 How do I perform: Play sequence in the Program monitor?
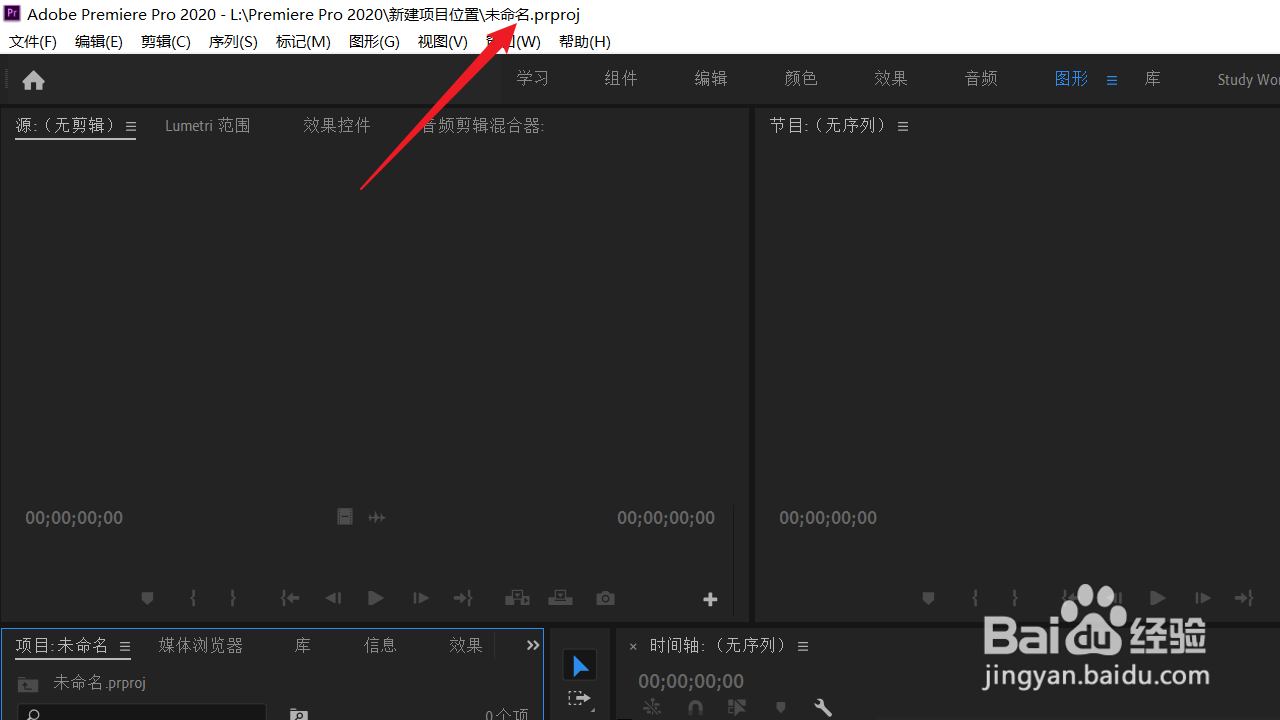coord(1158,598)
